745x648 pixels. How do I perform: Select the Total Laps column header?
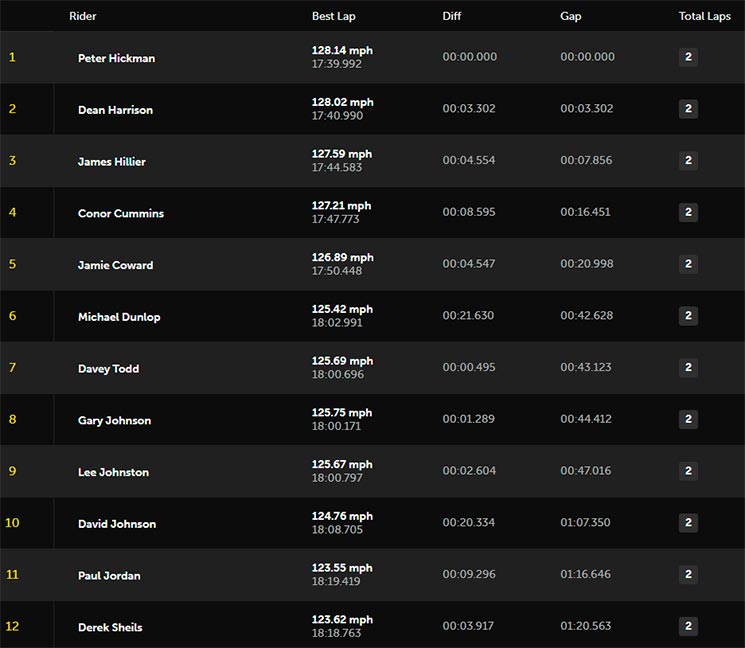pos(705,16)
